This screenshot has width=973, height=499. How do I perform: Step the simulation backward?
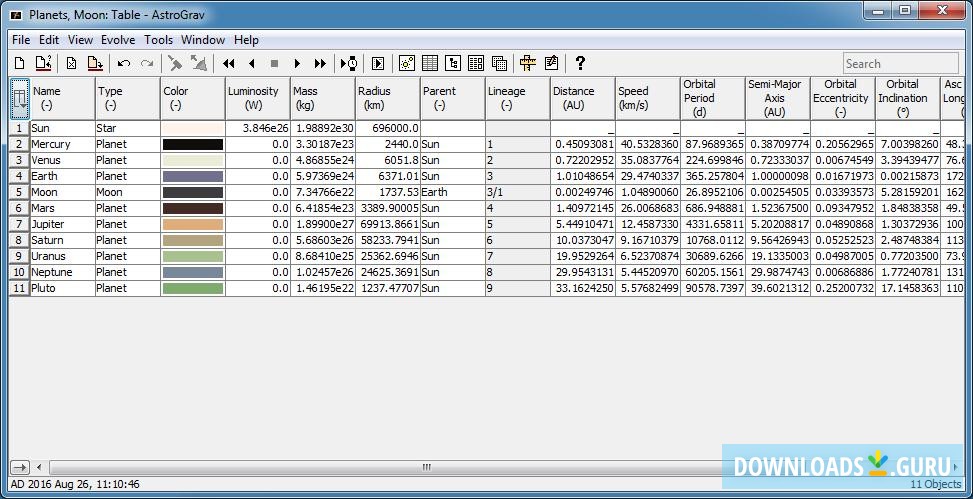[x=252, y=63]
